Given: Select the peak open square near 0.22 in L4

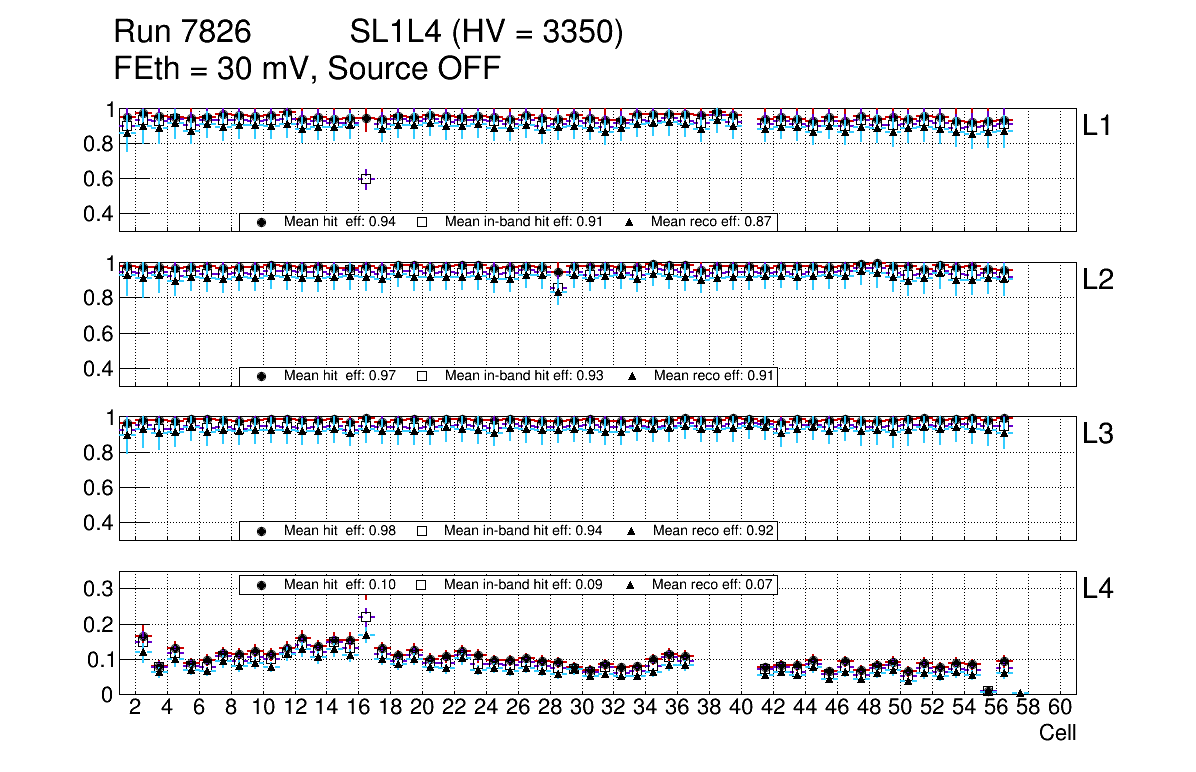Looking at the screenshot, I should click(366, 617).
